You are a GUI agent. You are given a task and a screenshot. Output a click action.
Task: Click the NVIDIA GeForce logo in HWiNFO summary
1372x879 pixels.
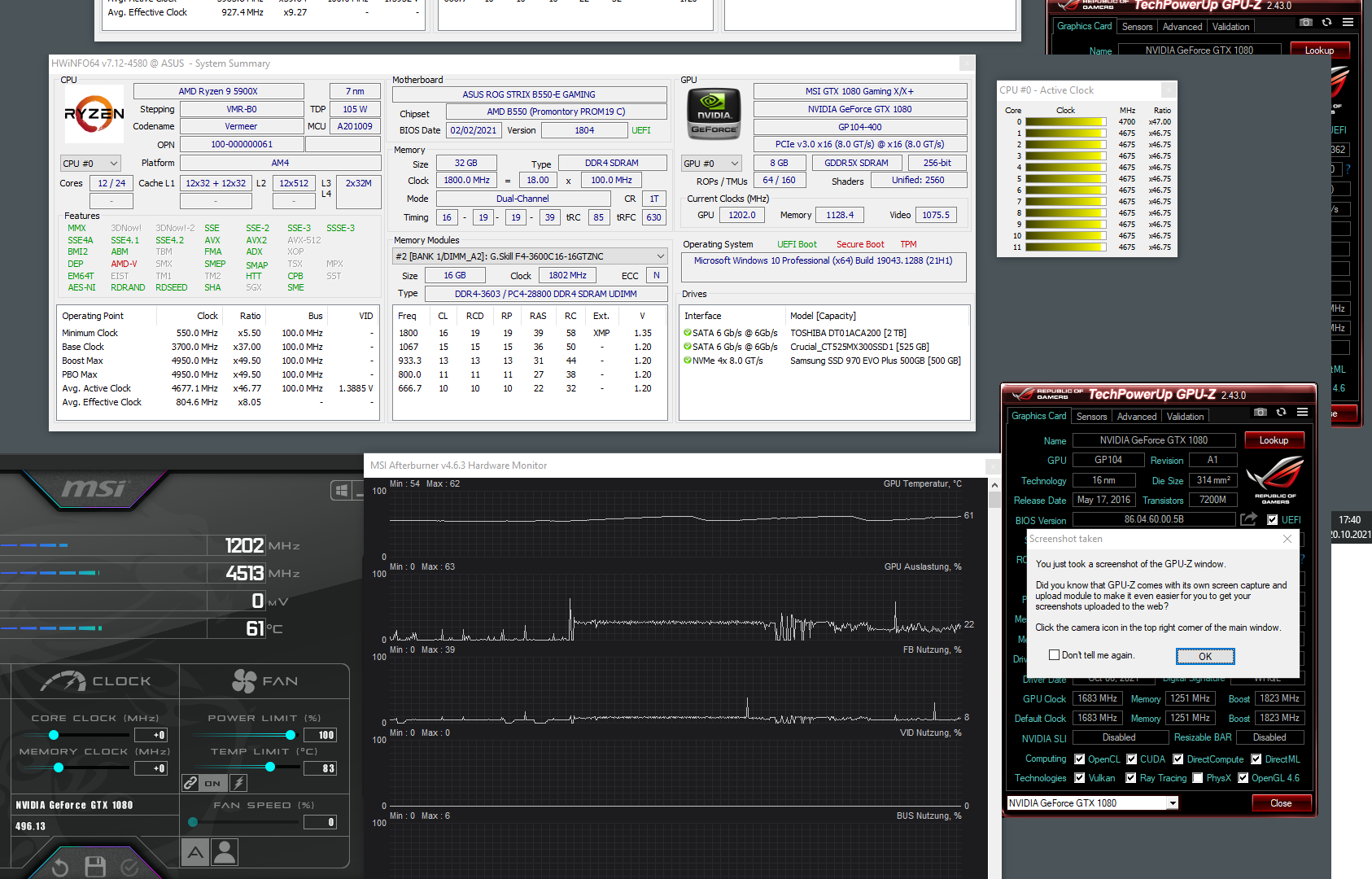pyautogui.click(x=714, y=113)
